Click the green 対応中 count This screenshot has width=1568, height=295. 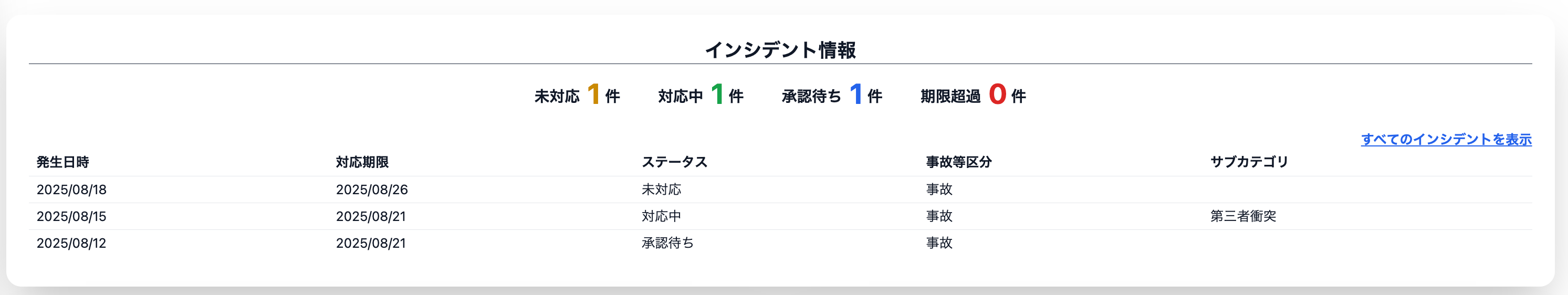pos(717,95)
